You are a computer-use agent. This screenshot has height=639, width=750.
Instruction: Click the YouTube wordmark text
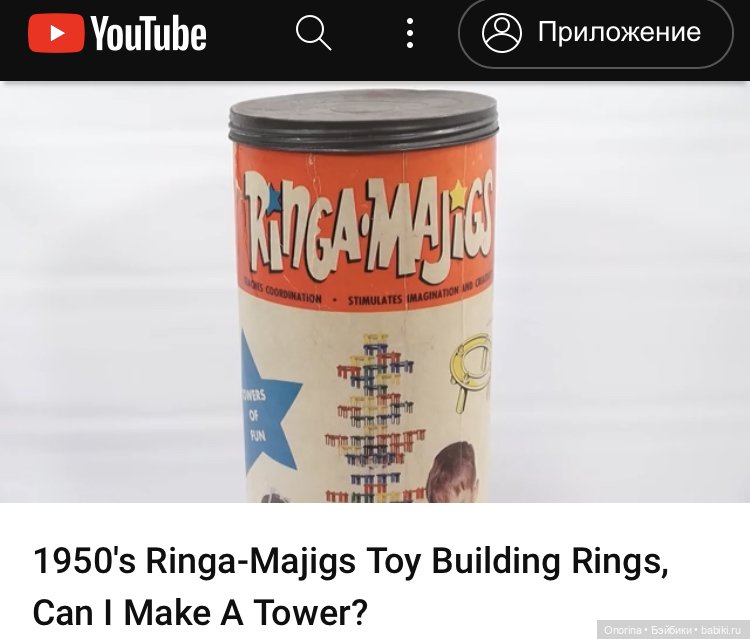click(149, 33)
